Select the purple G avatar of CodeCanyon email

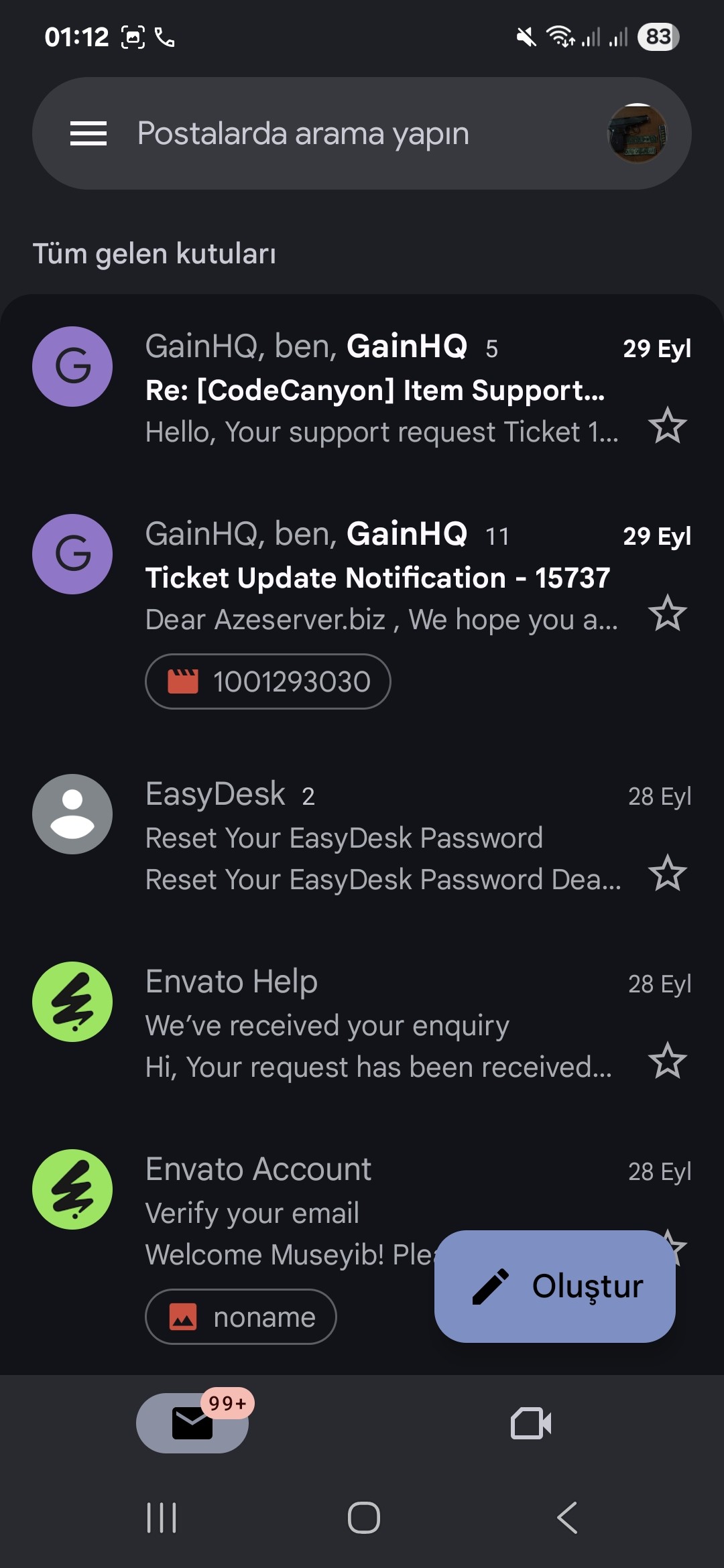[x=72, y=367]
